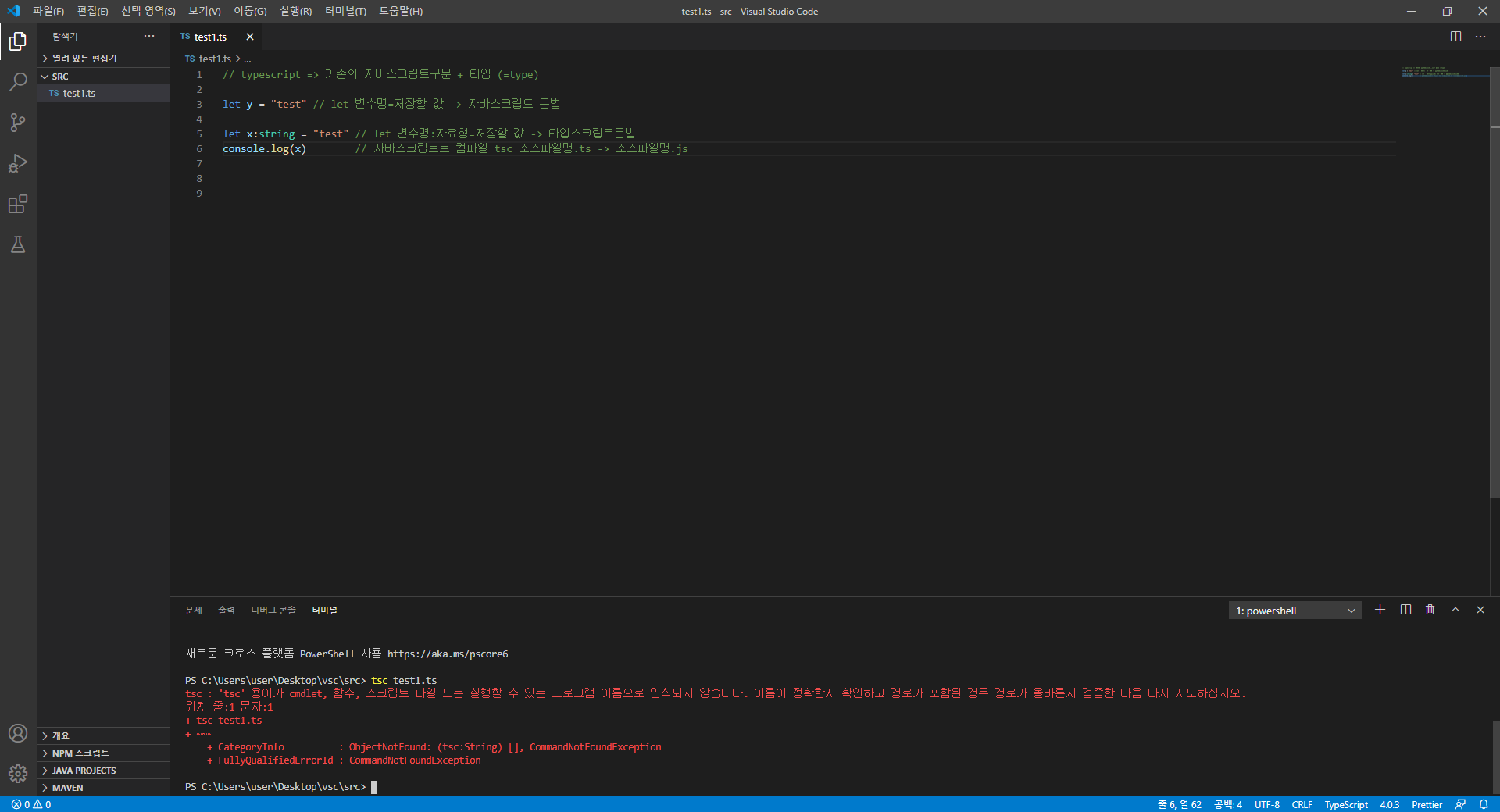Open the Source Control view
Image resolution: width=1500 pixels, height=812 pixels.
tap(18, 123)
